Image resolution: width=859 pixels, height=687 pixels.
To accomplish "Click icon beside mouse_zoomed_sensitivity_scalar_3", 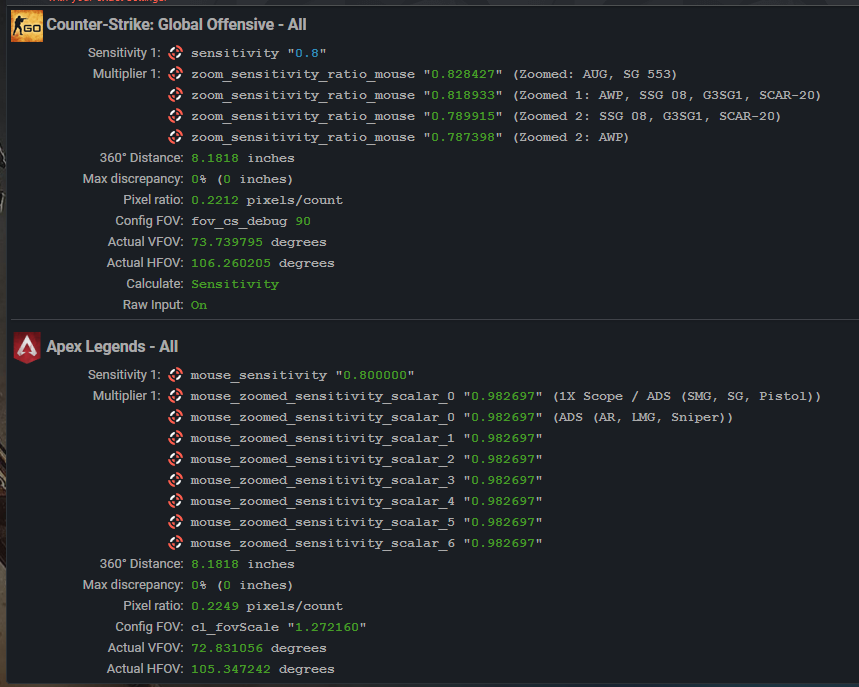I will coord(175,480).
